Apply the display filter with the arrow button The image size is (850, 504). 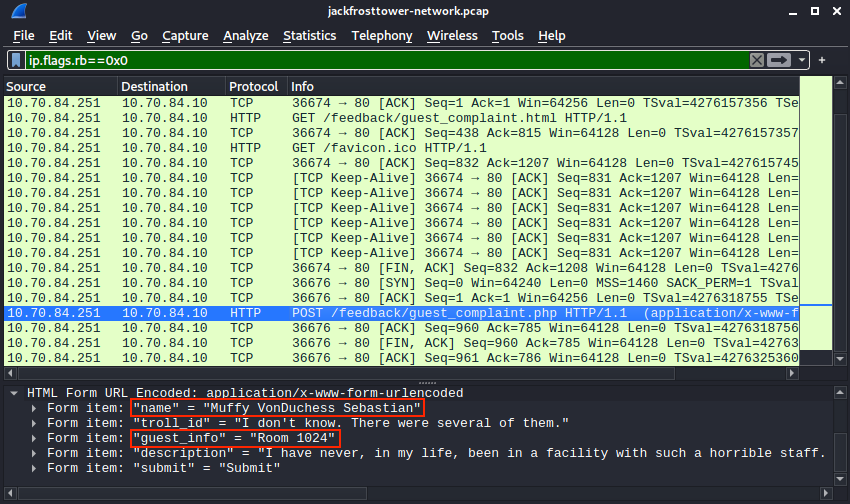[x=779, y=60]
